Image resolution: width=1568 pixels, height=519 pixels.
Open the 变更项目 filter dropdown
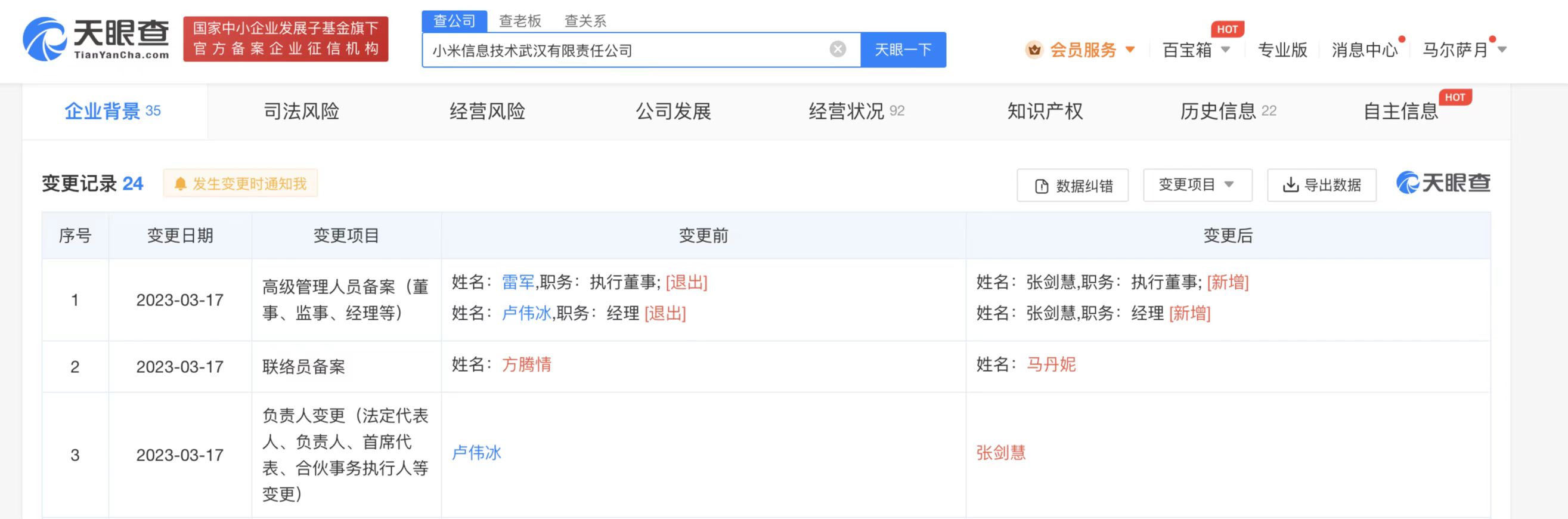(1197, 184)
